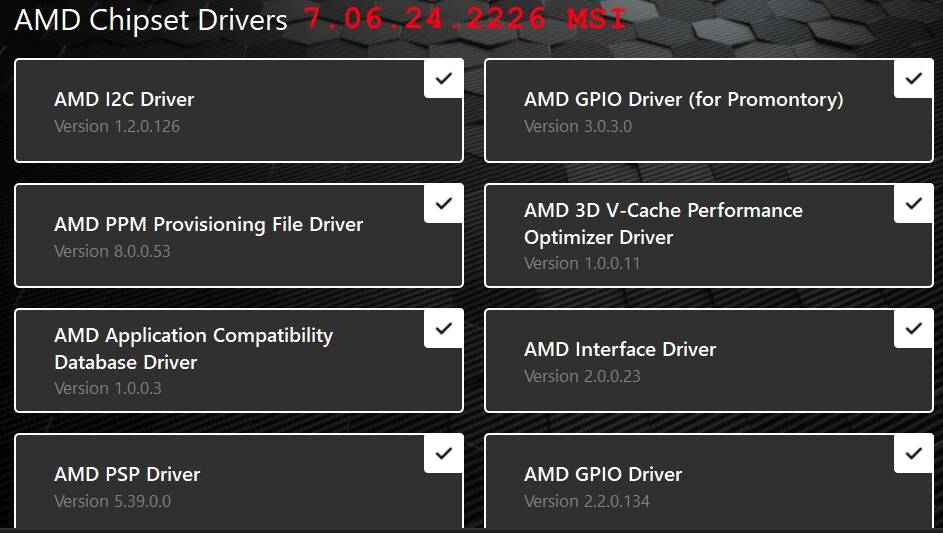Screen dimensions: 943x533
Task: Deselect the AMD PPM Provisioning File Driver checkbox
Action: (x=443, y=203)
